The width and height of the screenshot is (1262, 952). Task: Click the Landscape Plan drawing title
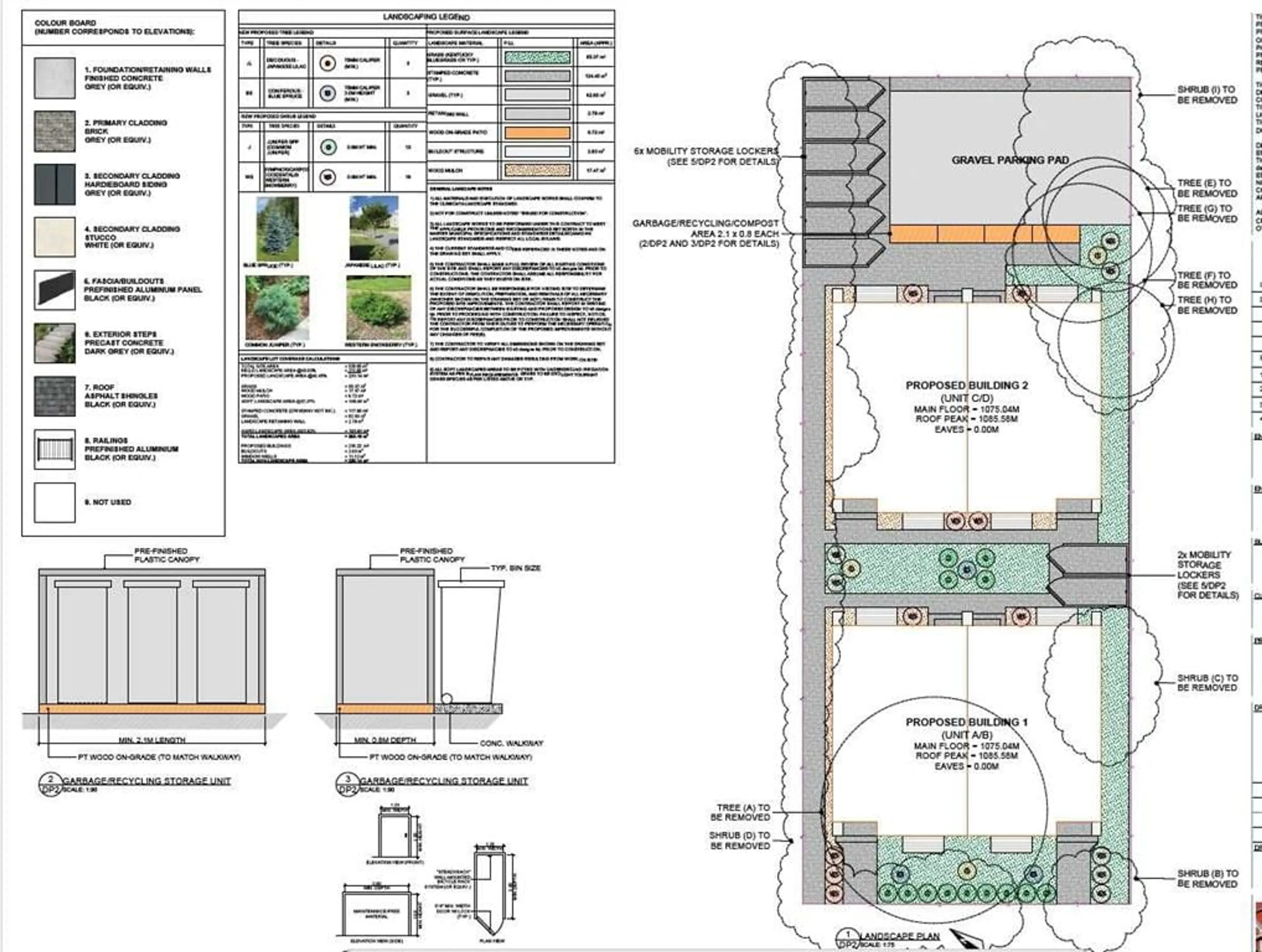(x=900, y=936)
